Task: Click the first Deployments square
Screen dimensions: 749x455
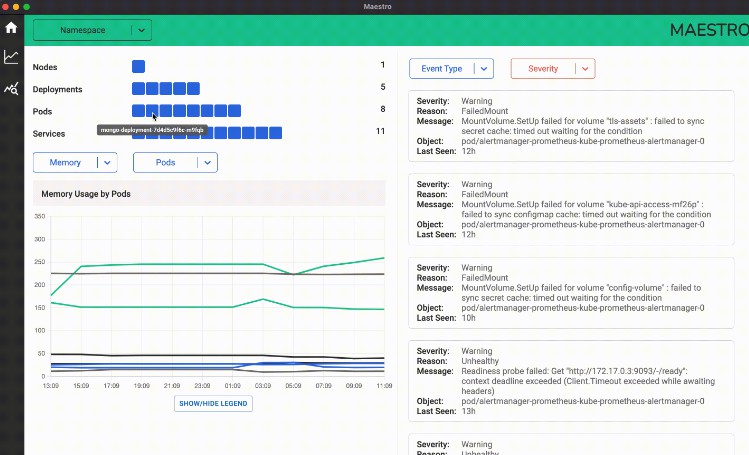Action: [138, 89]
